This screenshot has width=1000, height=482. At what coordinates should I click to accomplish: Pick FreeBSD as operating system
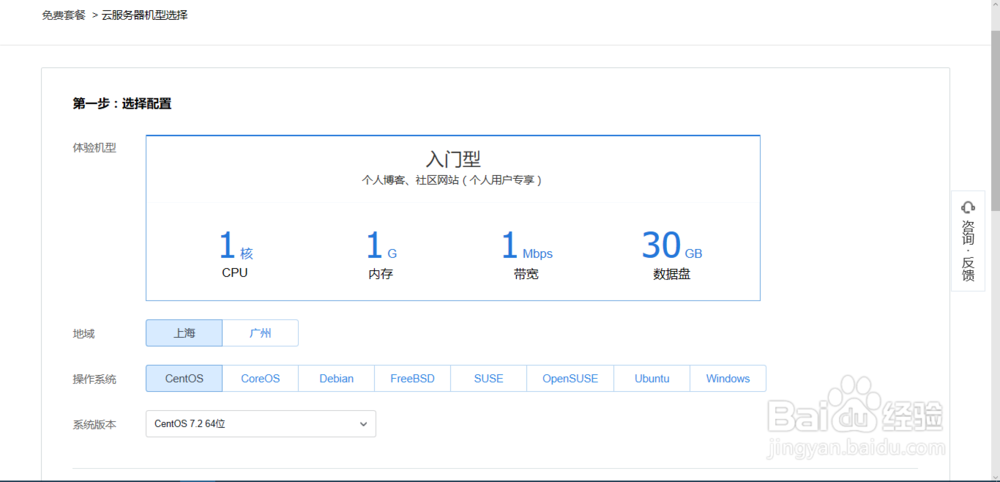point(412,379)
